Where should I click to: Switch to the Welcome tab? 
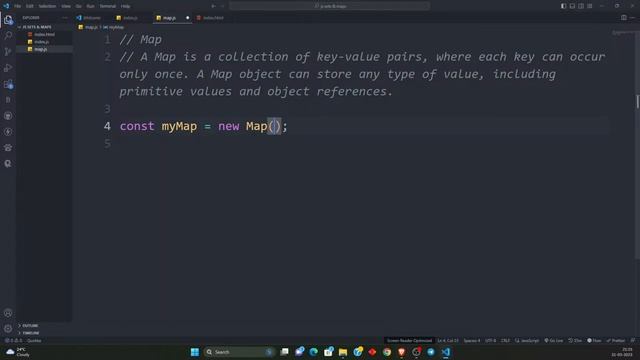92,18
